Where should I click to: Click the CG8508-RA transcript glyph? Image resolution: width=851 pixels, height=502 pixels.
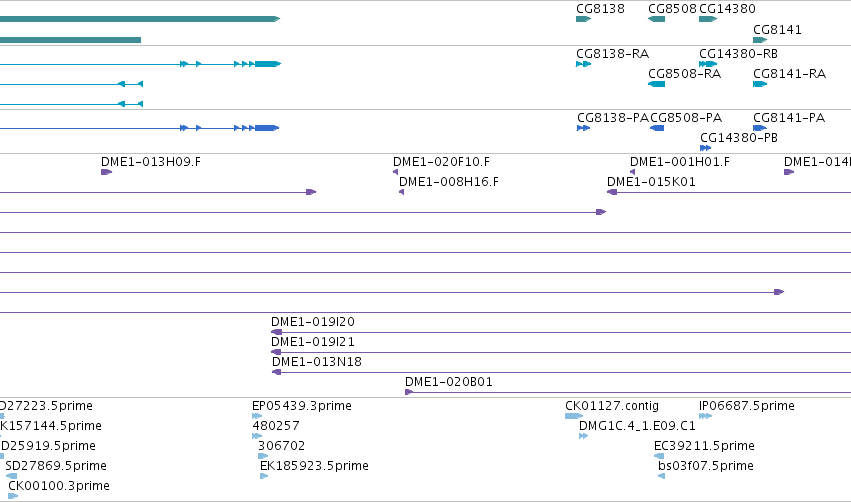657,84
